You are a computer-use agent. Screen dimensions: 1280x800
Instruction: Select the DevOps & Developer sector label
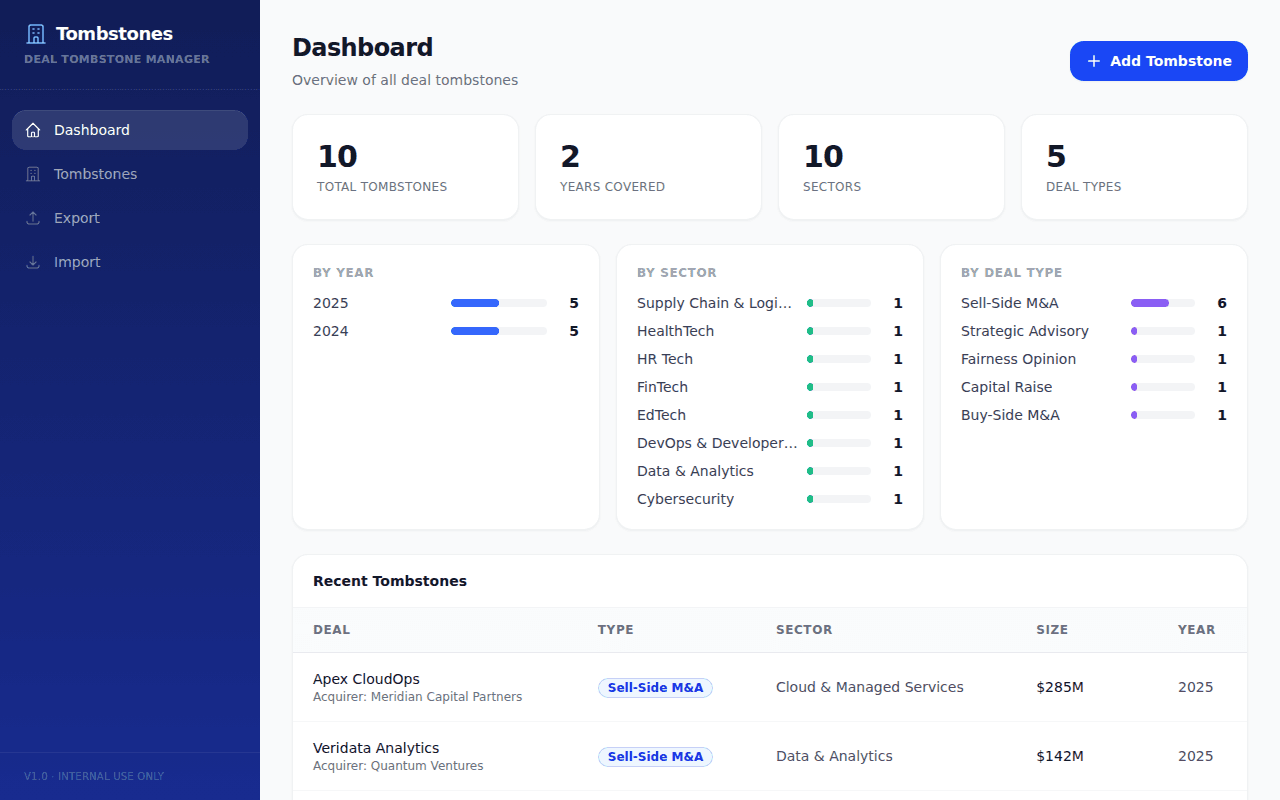coord(717,443)
